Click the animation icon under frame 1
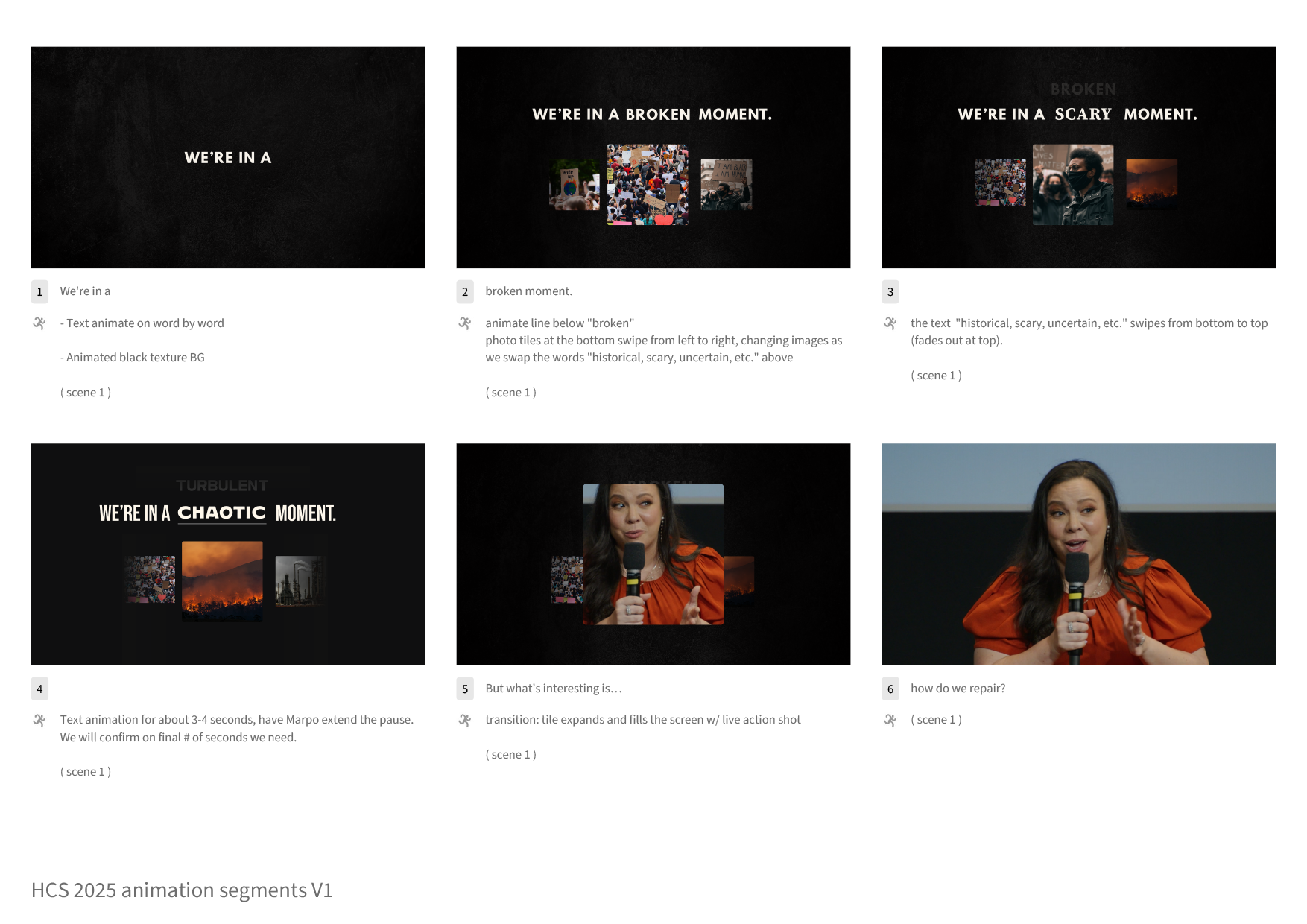This screenshot has height=924, width=1307. (39, 323)
